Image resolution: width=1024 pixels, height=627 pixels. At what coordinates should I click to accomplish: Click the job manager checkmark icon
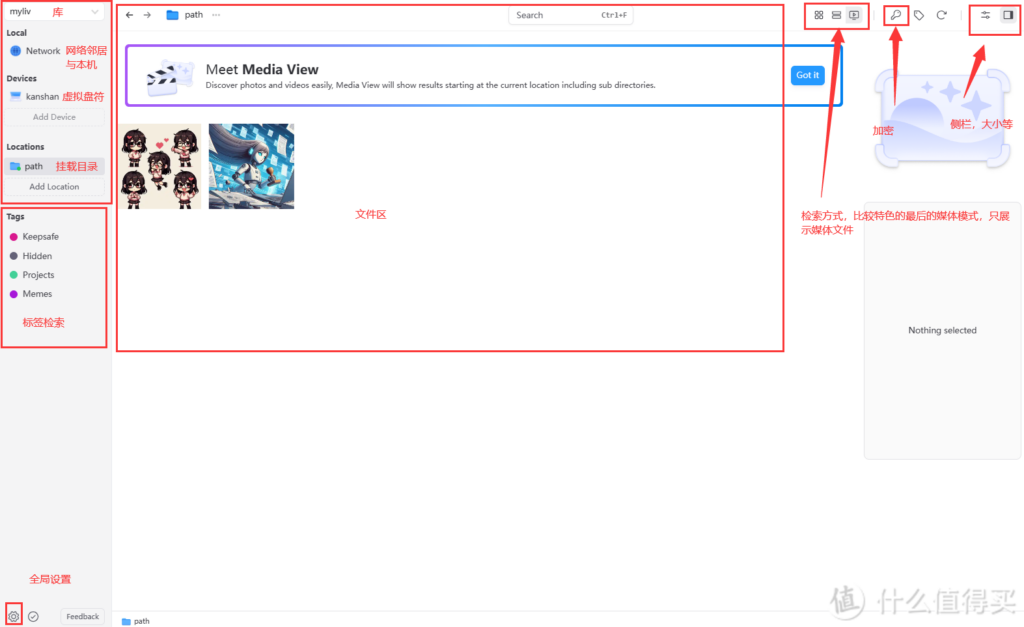pos(33,616)
